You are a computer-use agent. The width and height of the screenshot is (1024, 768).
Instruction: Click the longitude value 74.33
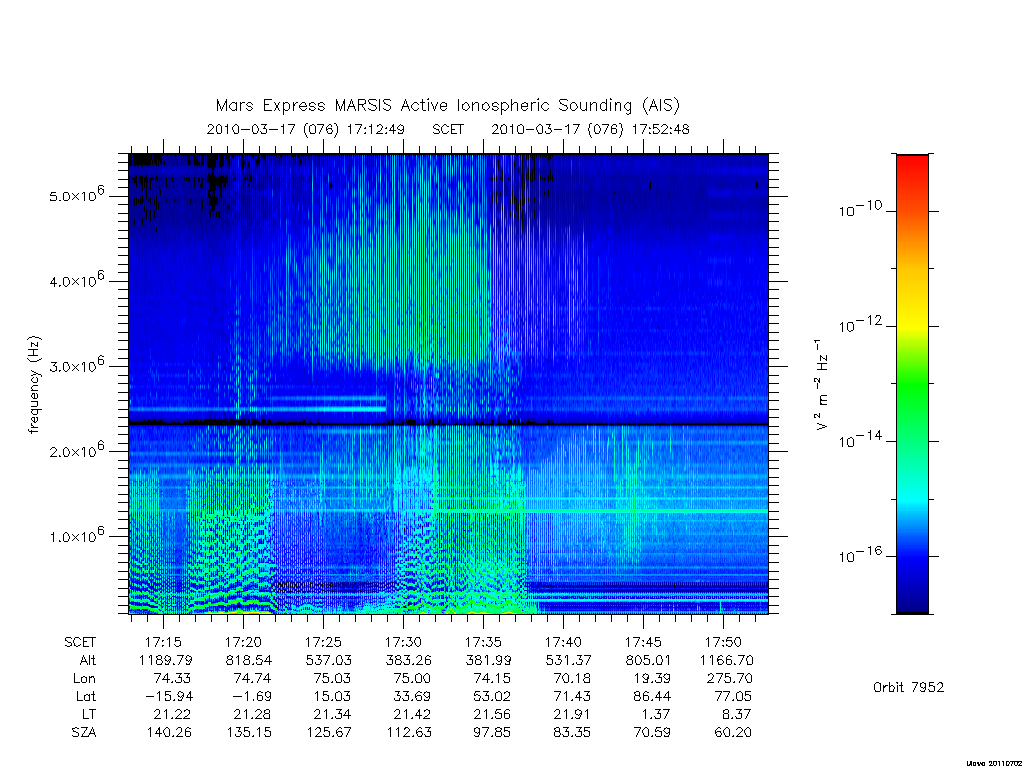pyautogui.click(x=172, y=679)
